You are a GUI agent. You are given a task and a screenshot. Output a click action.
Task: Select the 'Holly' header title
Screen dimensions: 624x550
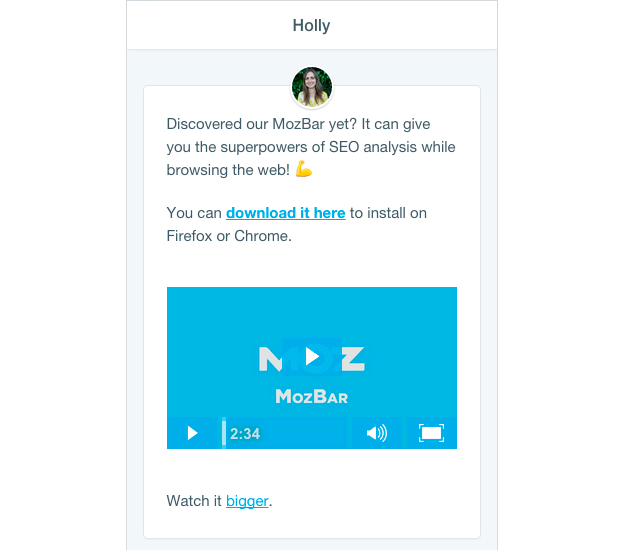tap(311, 25)
